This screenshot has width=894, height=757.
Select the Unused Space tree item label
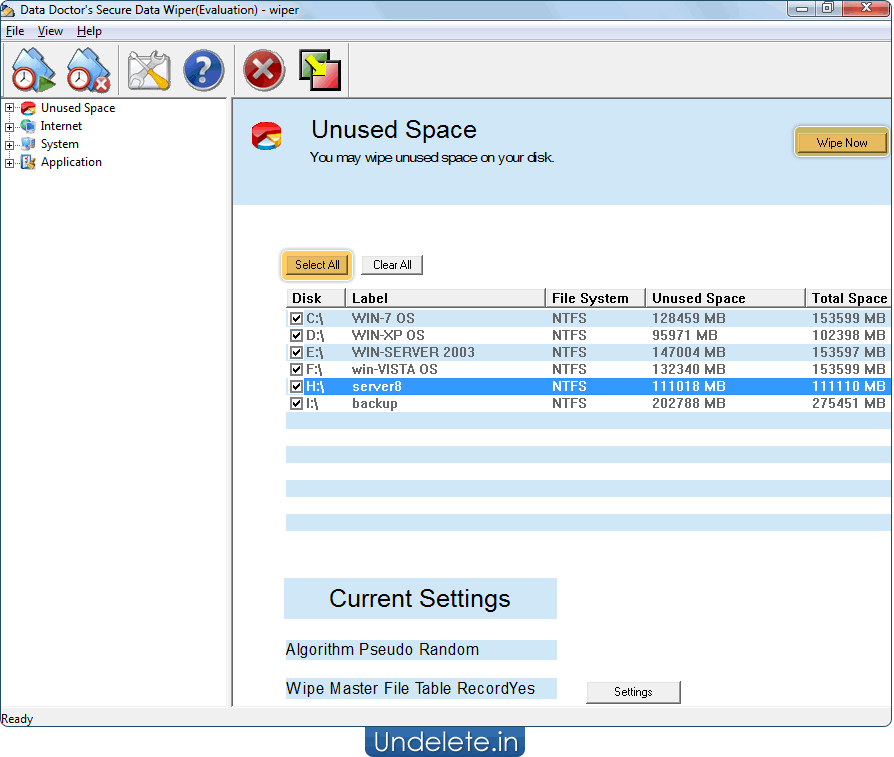(78, 108)
